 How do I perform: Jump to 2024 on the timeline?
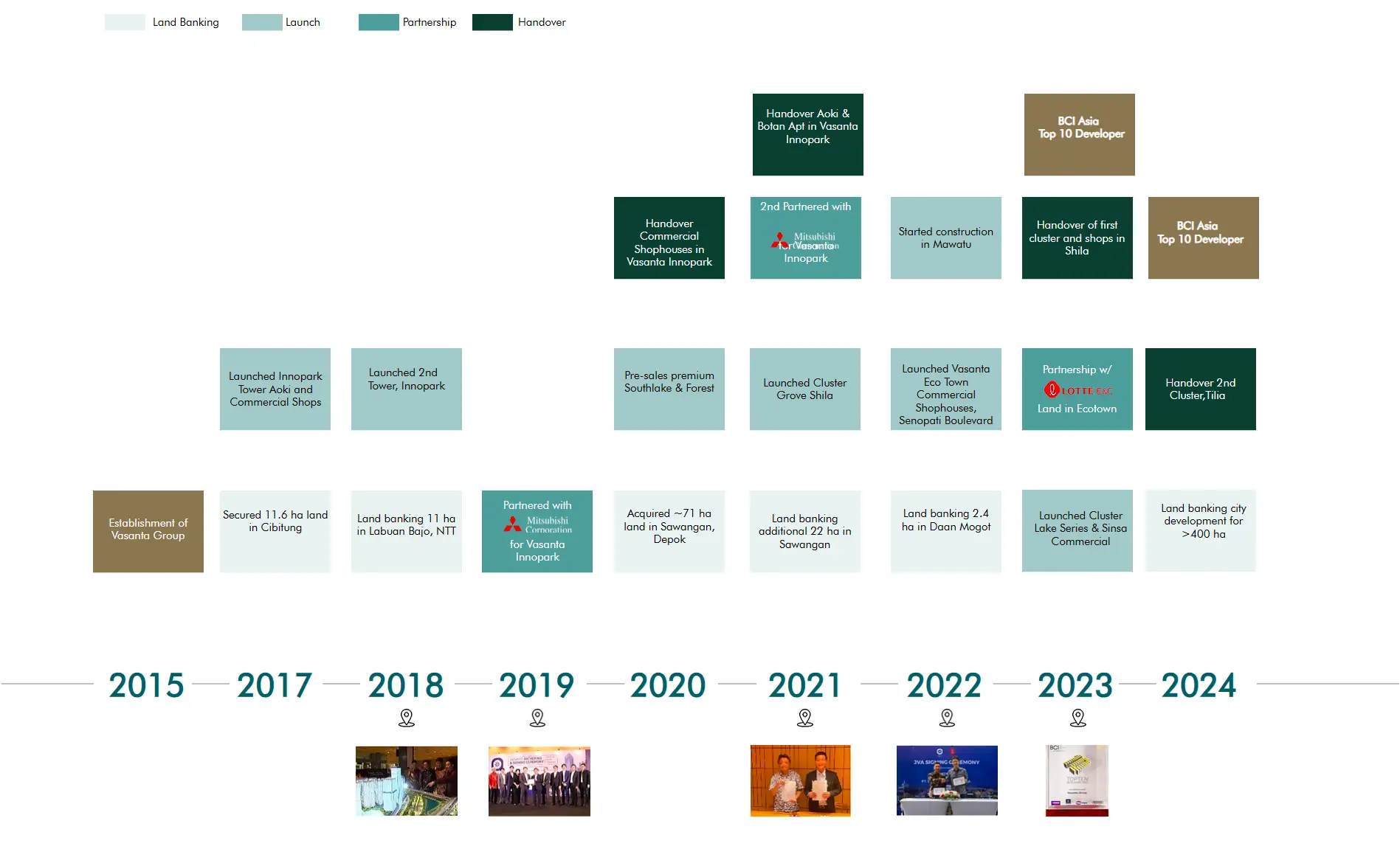pyautogui.click(x=1199, y=685)
